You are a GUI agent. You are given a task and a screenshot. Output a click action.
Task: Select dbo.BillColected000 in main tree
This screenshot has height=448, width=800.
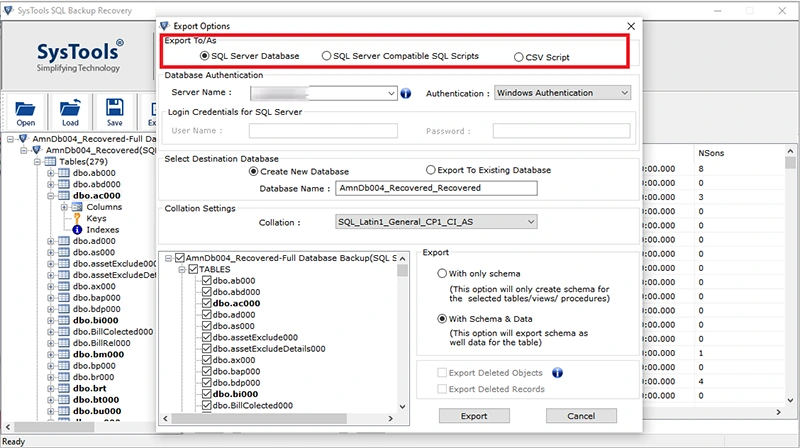click(113, 332)
